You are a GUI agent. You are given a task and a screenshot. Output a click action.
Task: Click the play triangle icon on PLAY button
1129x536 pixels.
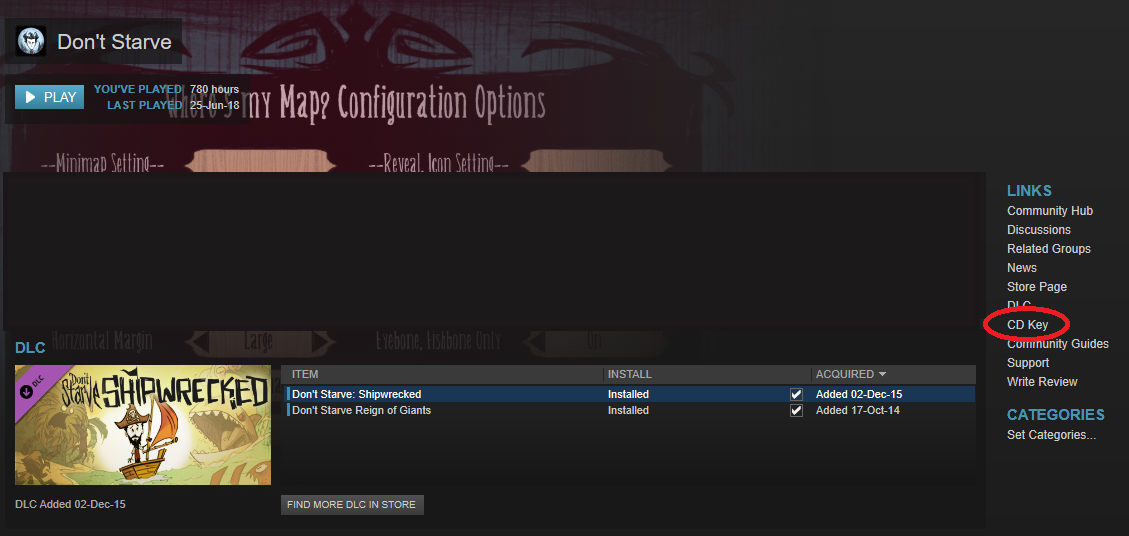tap(30, 97)
